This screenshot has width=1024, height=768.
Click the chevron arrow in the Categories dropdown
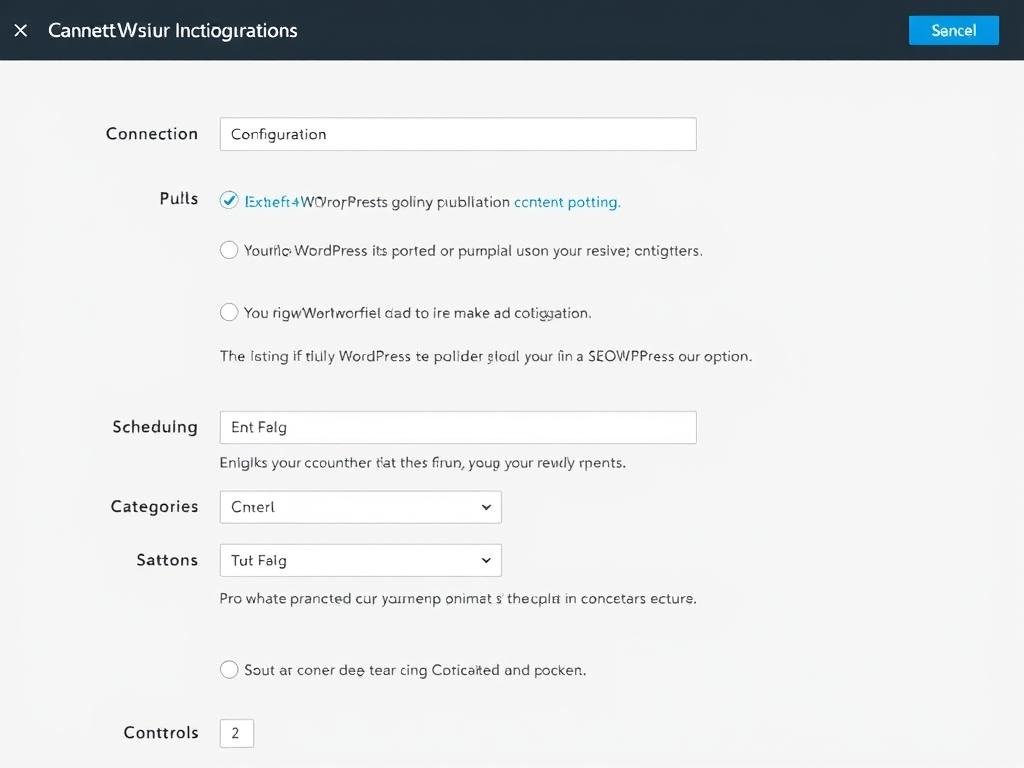coord(486,507)
